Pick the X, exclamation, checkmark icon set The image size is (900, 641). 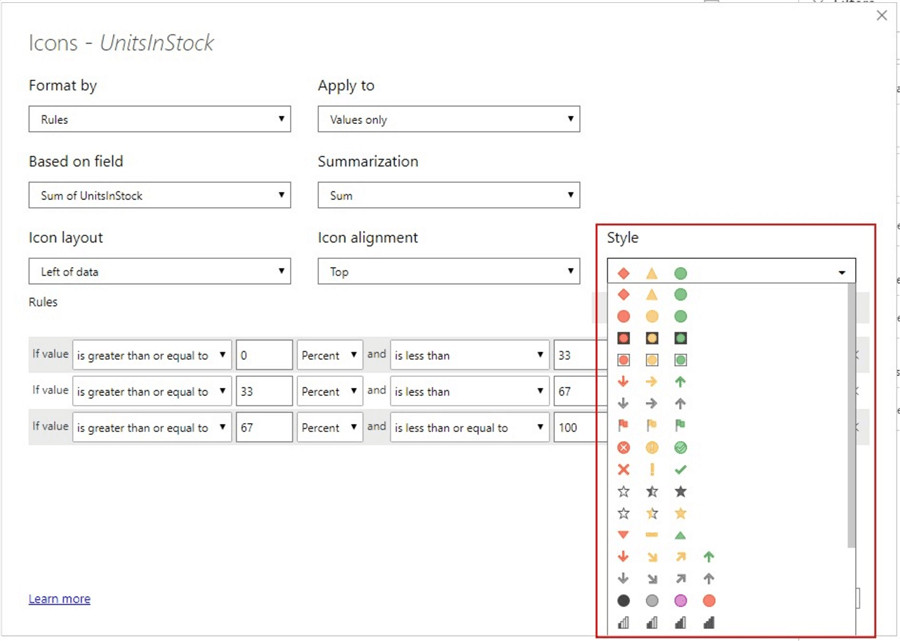tap(652, 470)
